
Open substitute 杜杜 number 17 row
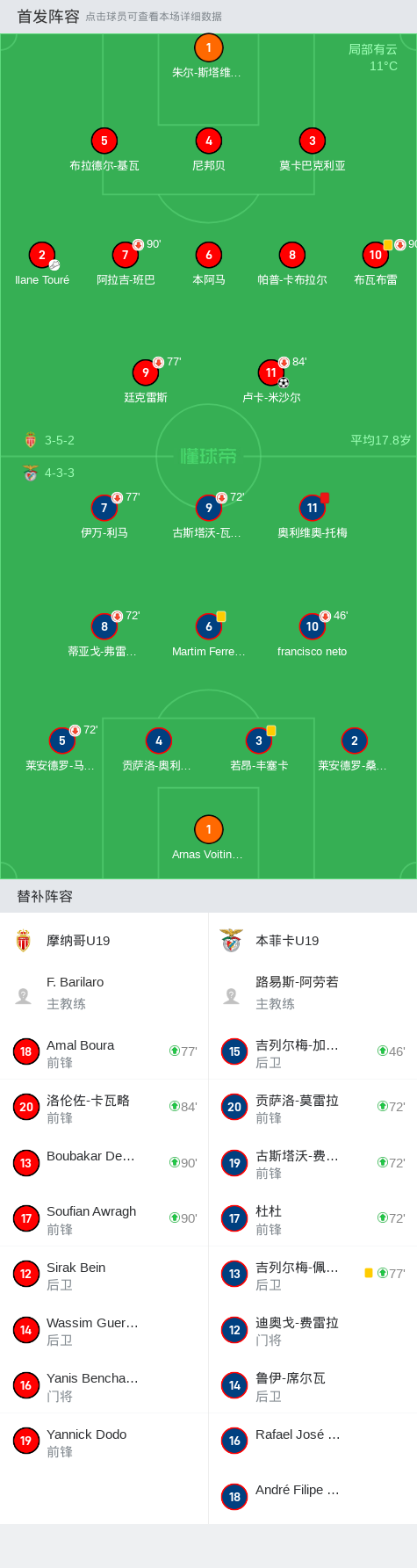coord(313,1218)
